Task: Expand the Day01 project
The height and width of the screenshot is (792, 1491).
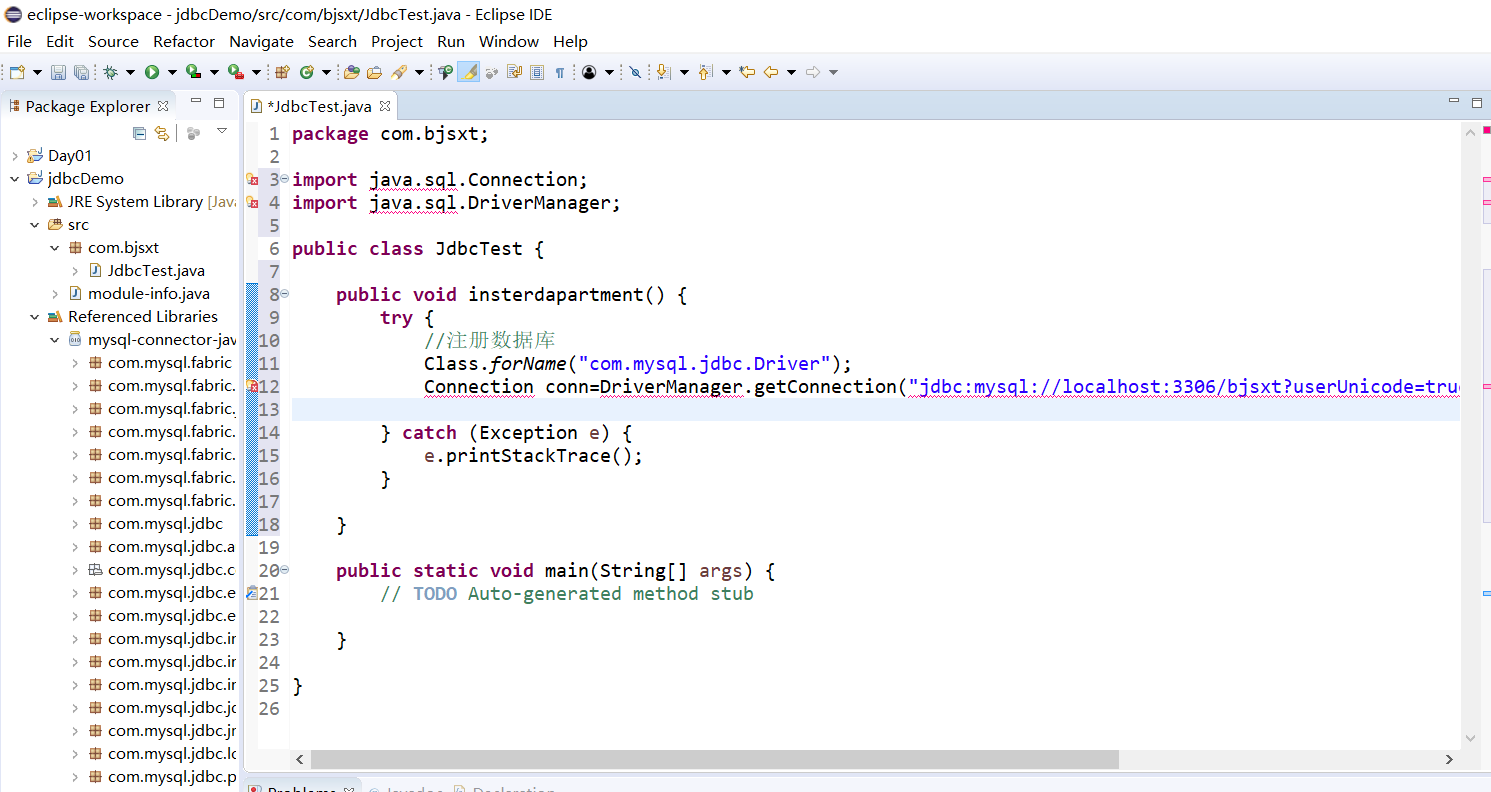Action: pyautogui.click(x=15, y=156)
